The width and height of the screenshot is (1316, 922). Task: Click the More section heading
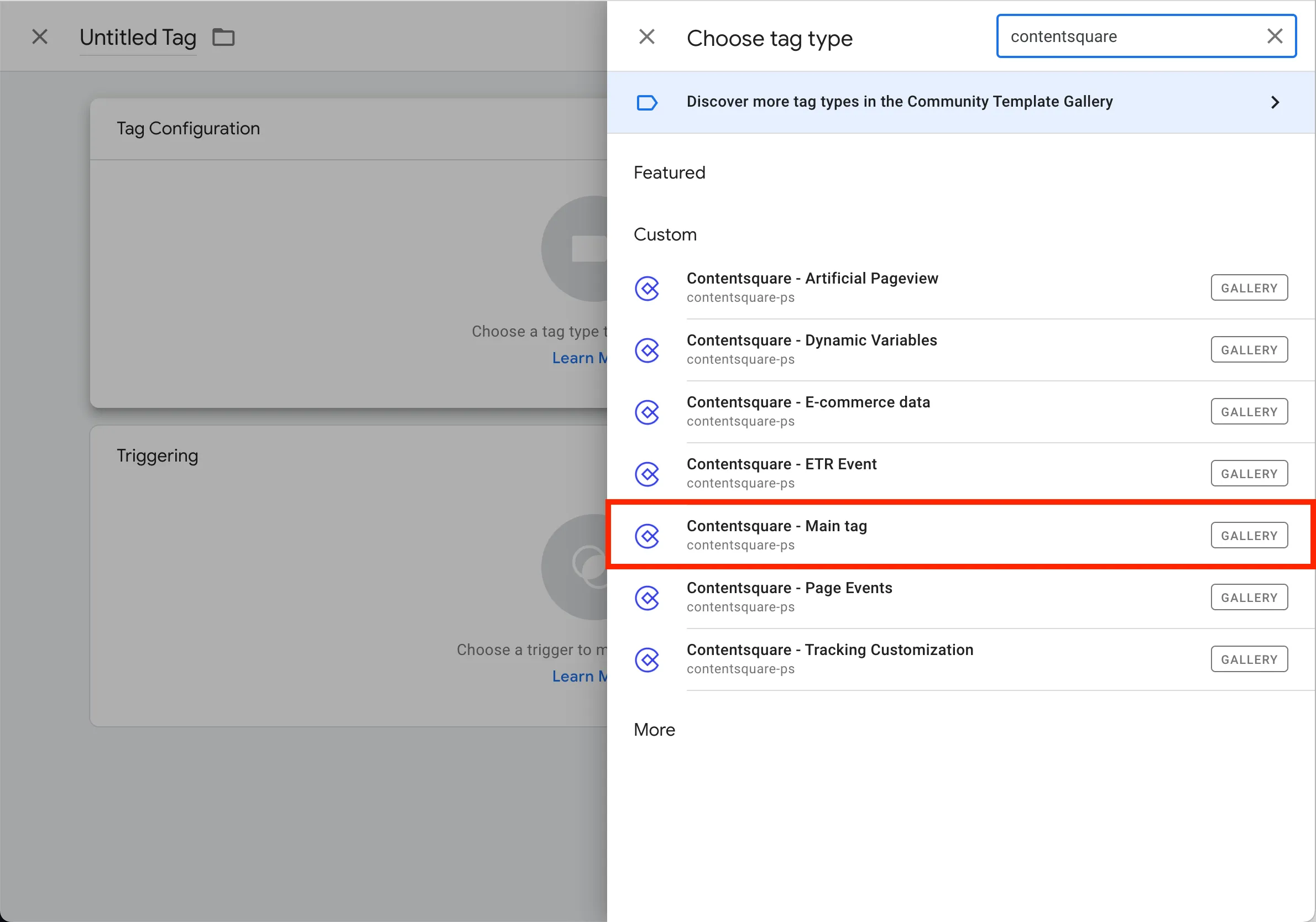pyautogui.click(x=654, y=730)
